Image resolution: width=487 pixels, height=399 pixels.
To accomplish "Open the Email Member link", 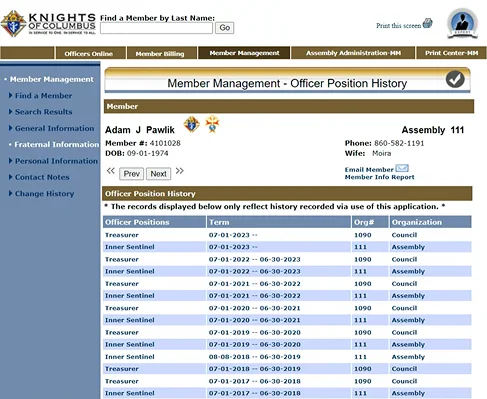I will (x=369, y=170).
